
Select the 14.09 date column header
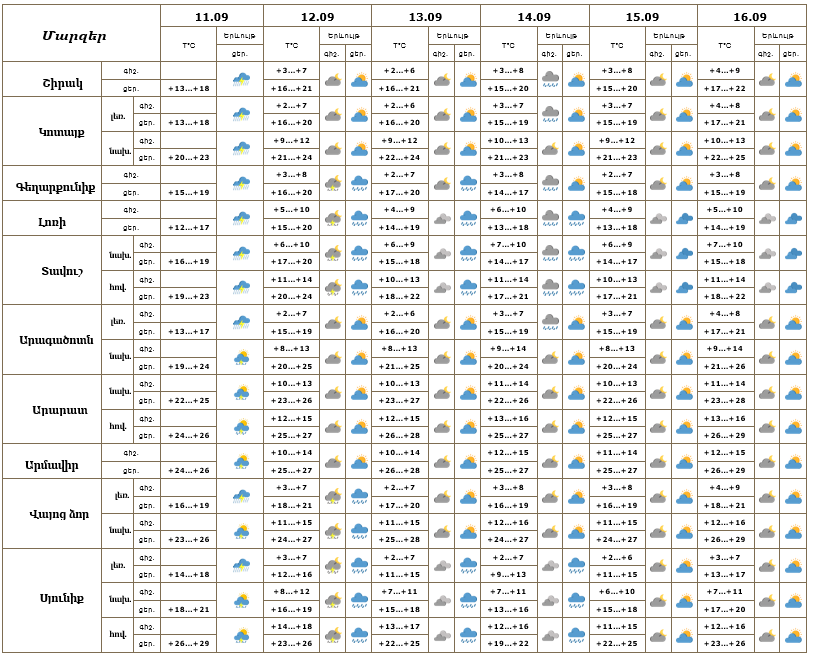coord(534,17)
